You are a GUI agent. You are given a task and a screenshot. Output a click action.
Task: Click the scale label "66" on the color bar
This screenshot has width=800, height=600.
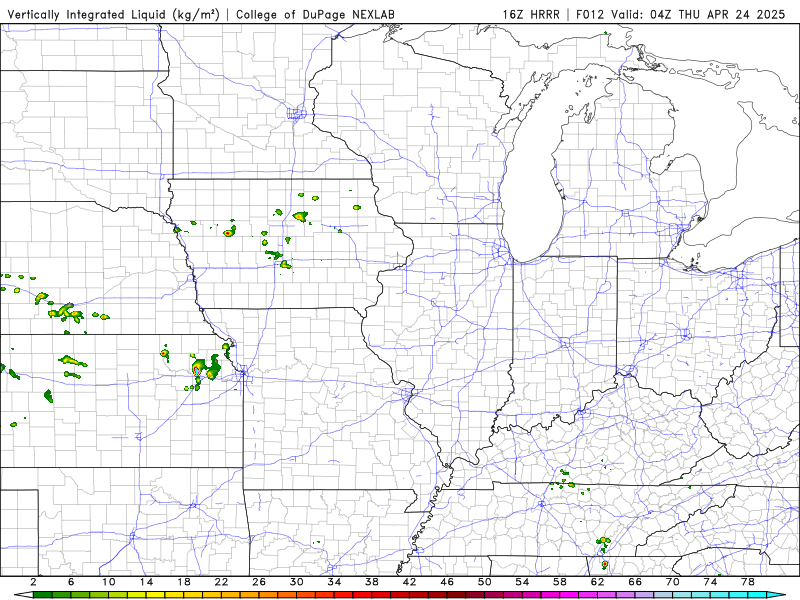(x=635, y=582)
